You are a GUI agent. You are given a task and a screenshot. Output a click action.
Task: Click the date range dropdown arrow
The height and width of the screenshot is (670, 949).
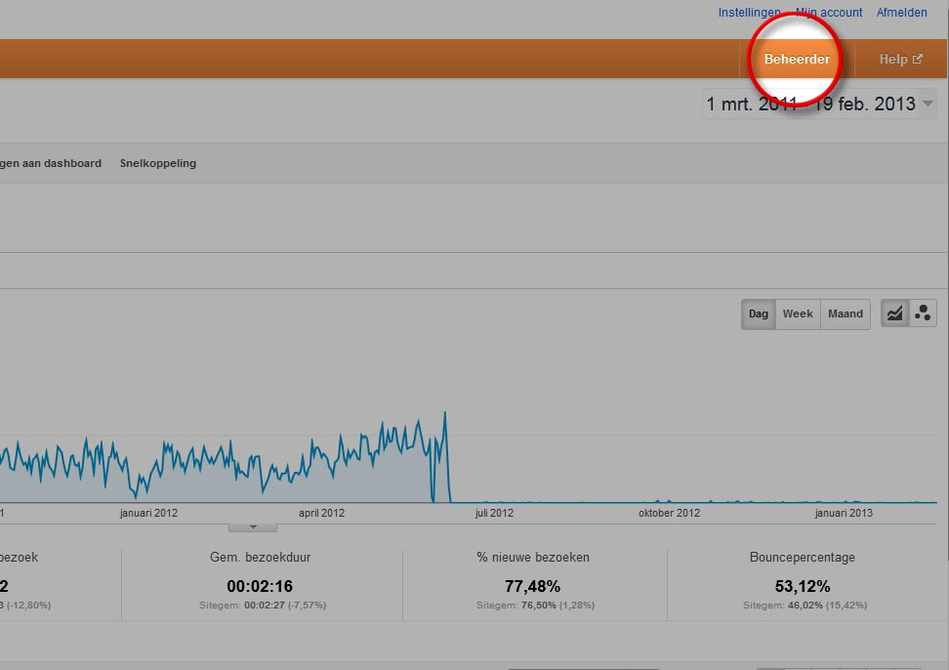(928, 104)
